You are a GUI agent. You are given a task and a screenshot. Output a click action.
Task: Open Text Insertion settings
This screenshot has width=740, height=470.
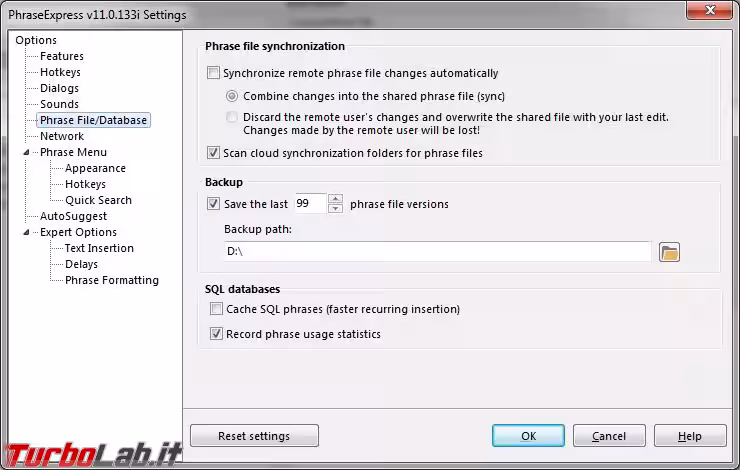tap(99, 248)
